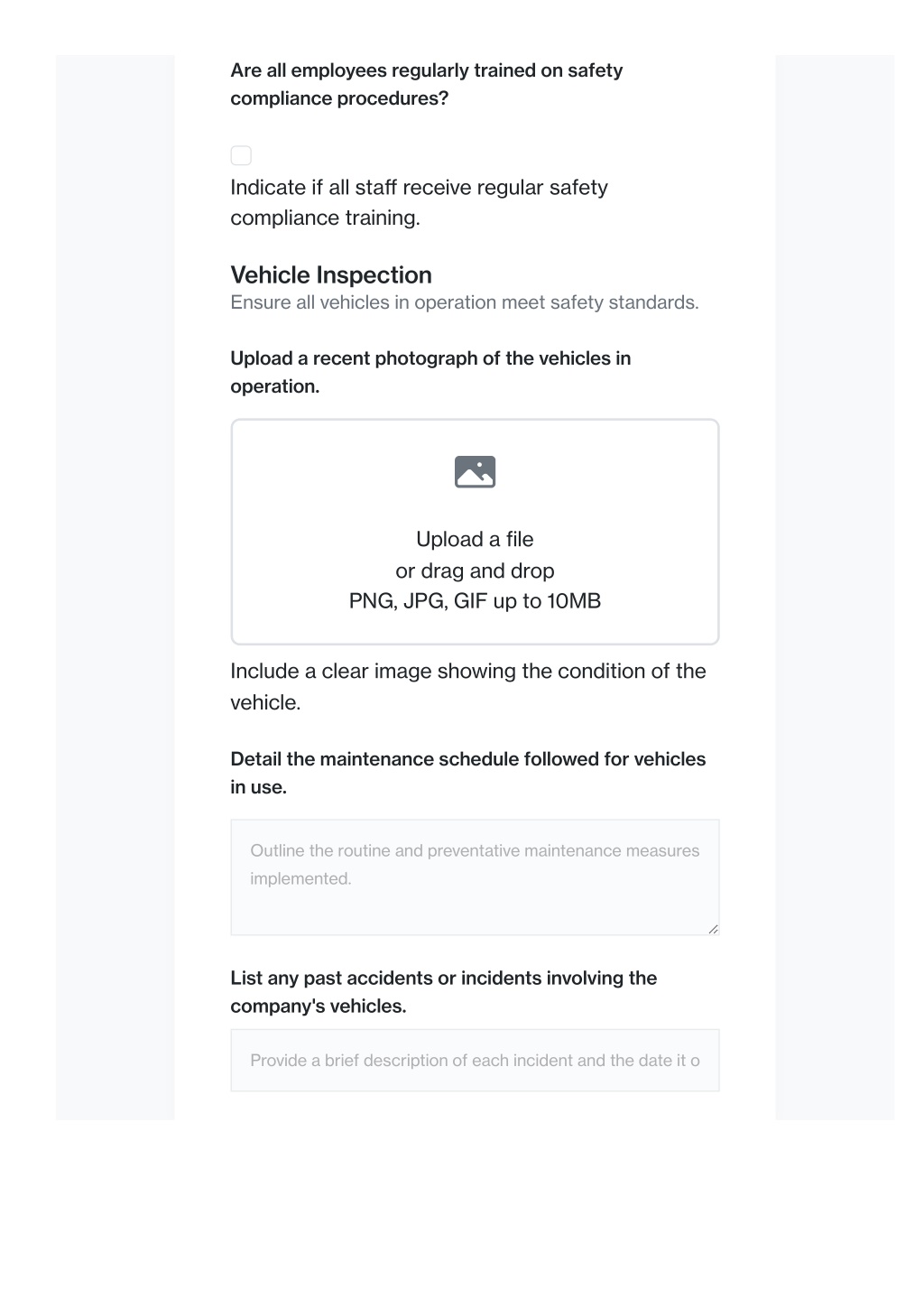Click the image placeholder icon in upload area
Screen dimensions: 924x1308
(x=475, y=472)
